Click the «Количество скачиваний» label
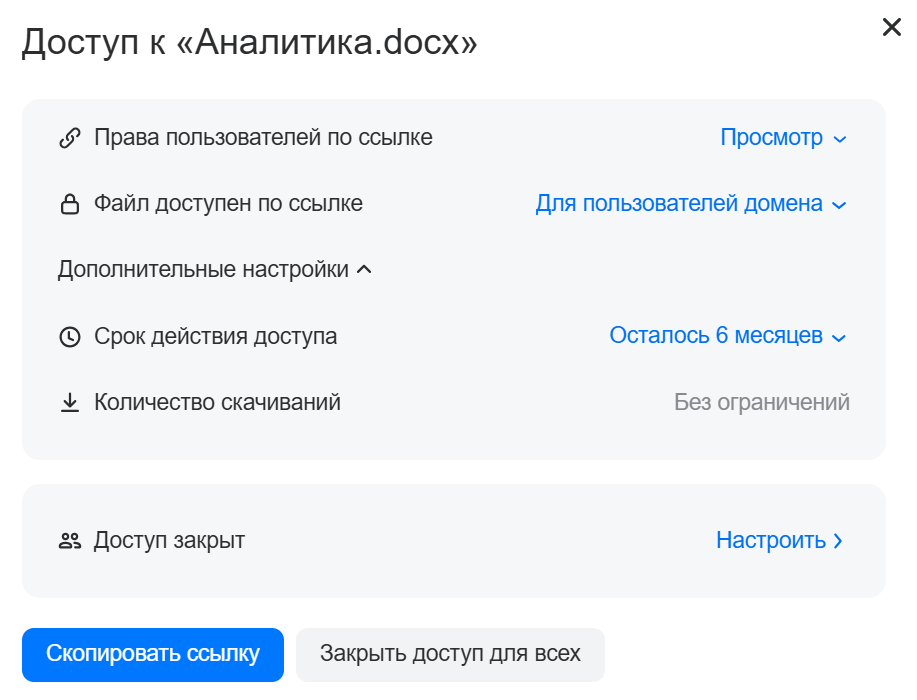 tap(217, 403)
